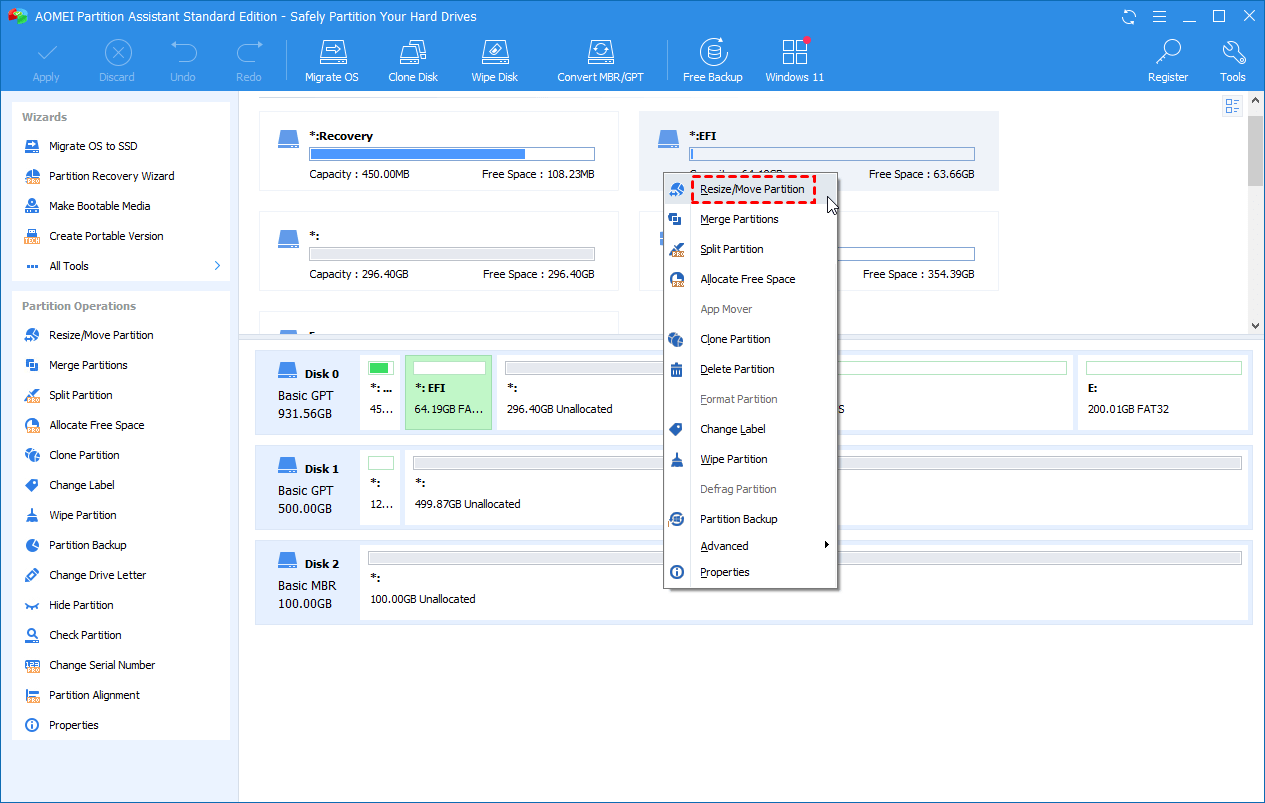Select Wipe Disk toolbar icon
The image size is (1265, 803).
[x=495, y=61]
